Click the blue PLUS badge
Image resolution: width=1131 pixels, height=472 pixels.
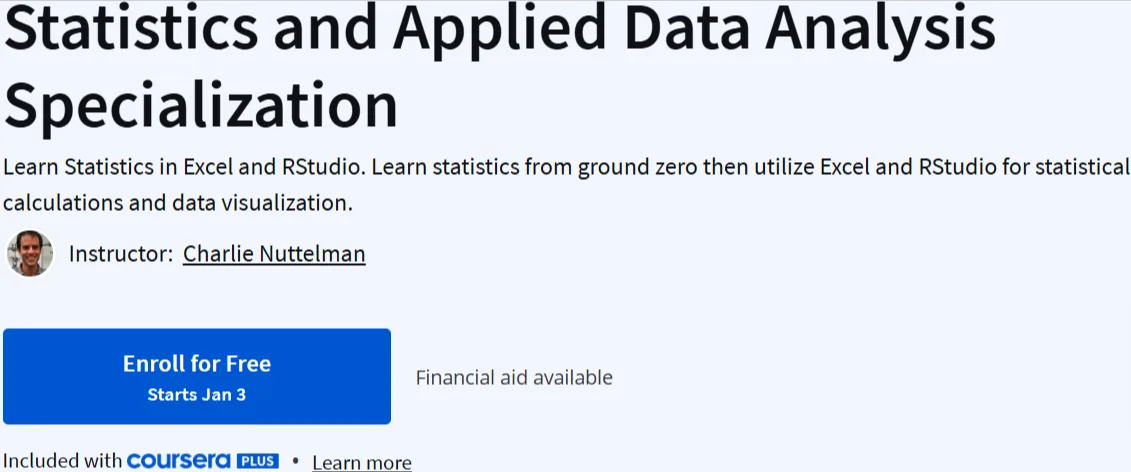pyautogui.click(x=258, y=460)
